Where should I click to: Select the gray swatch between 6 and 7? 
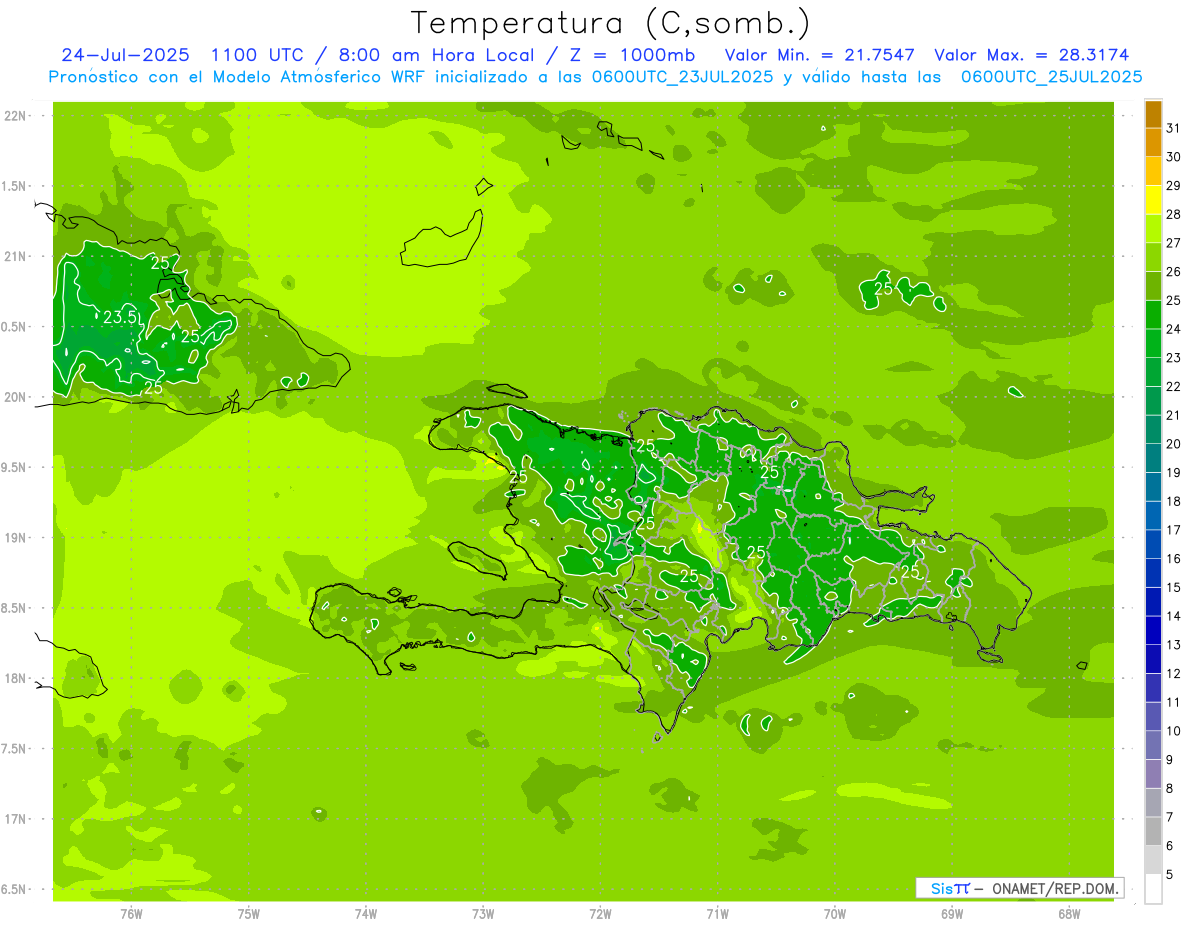1153,831
